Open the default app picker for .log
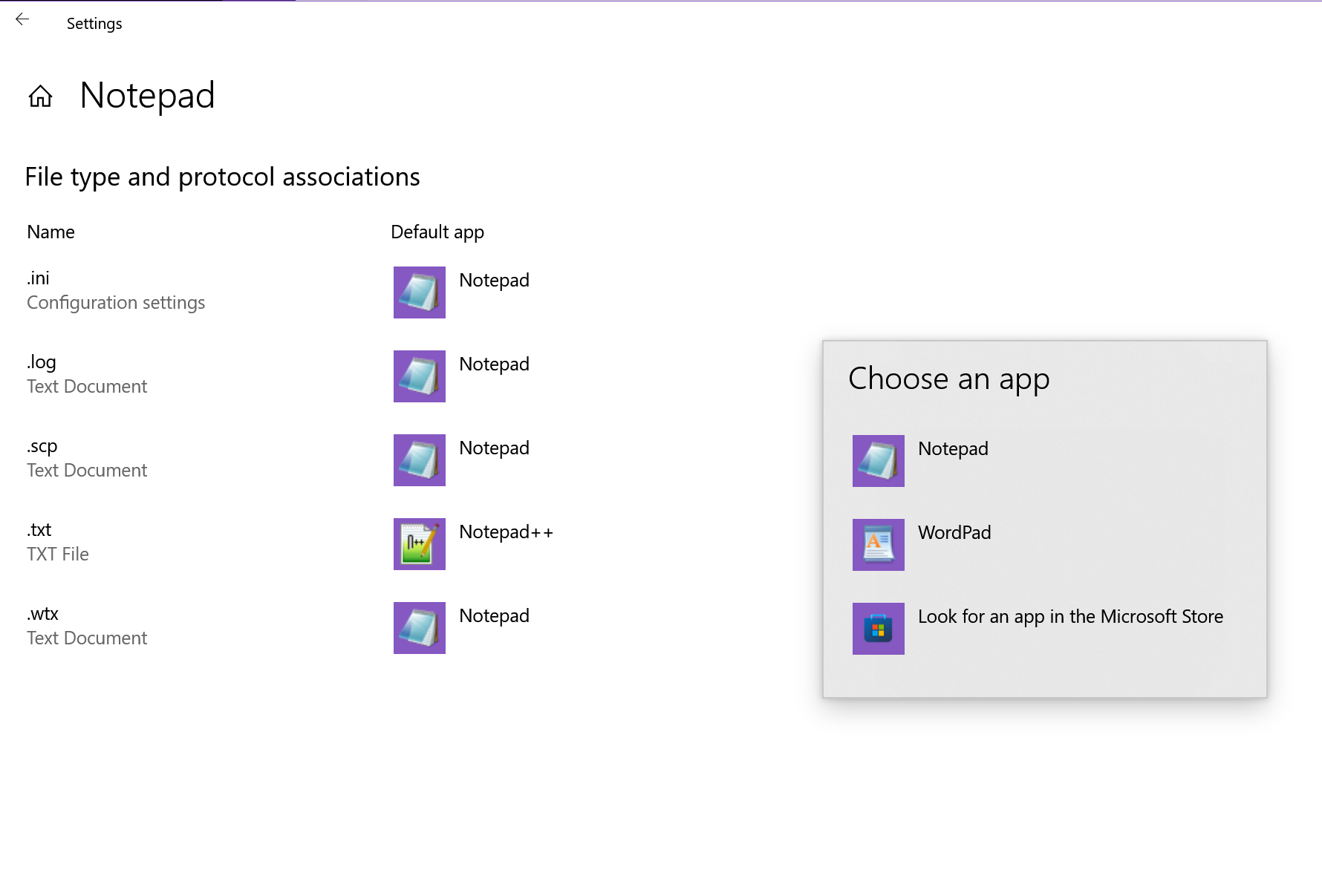 coord(494,364)
